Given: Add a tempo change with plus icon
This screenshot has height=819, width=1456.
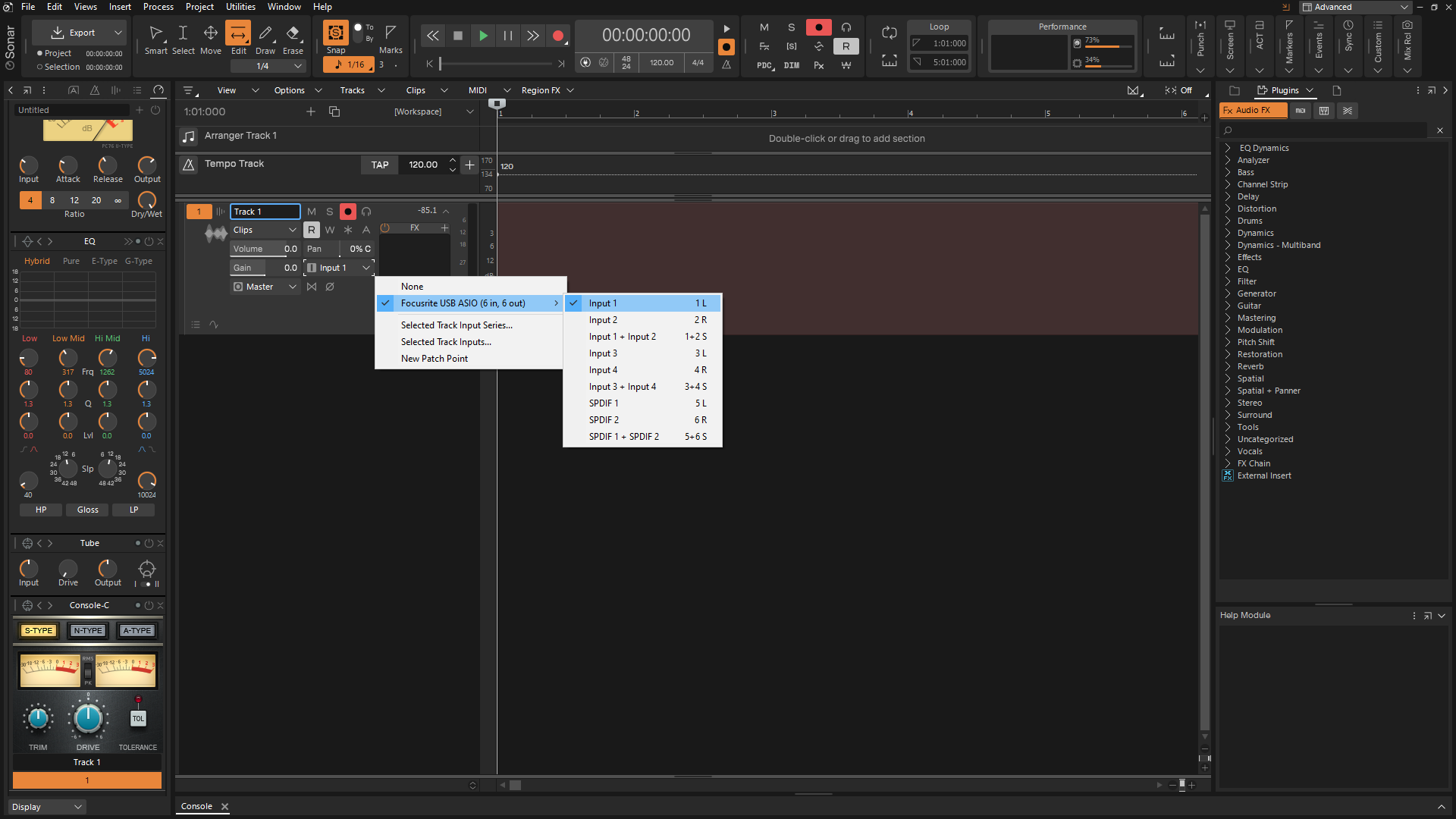Looking at the screenshot, I should point(469,165).
